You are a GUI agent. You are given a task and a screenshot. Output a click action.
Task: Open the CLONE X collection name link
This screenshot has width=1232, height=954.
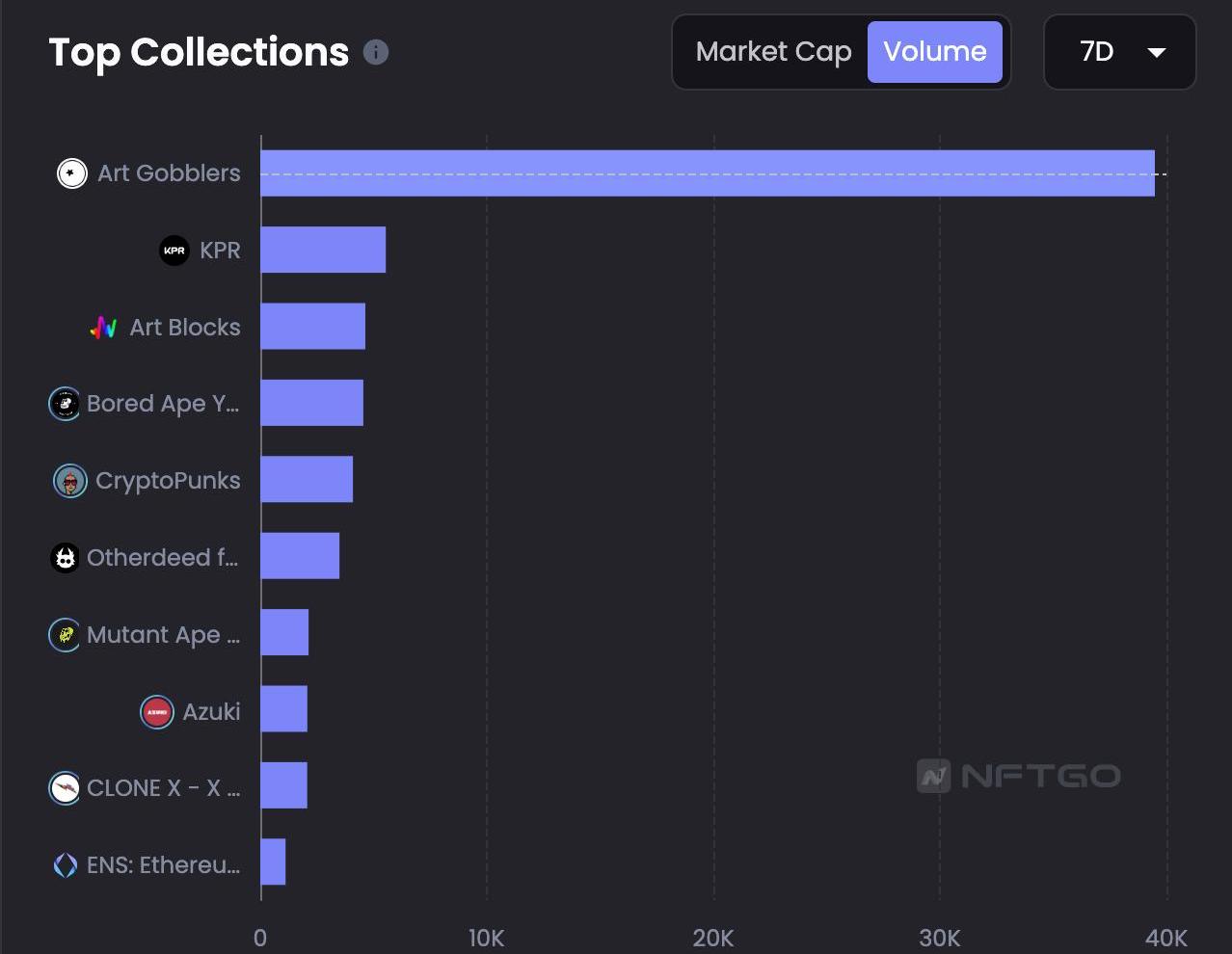(x=163, y=788)
